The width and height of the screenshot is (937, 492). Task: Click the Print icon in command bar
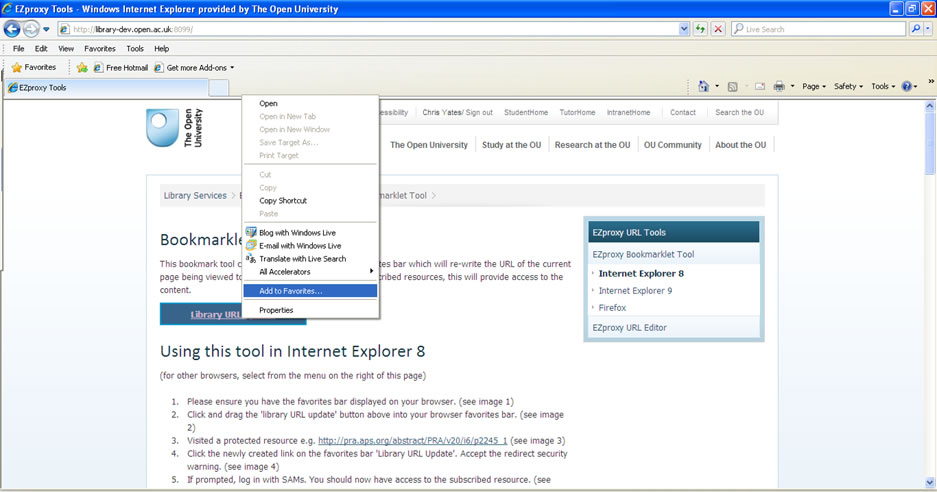779,86
